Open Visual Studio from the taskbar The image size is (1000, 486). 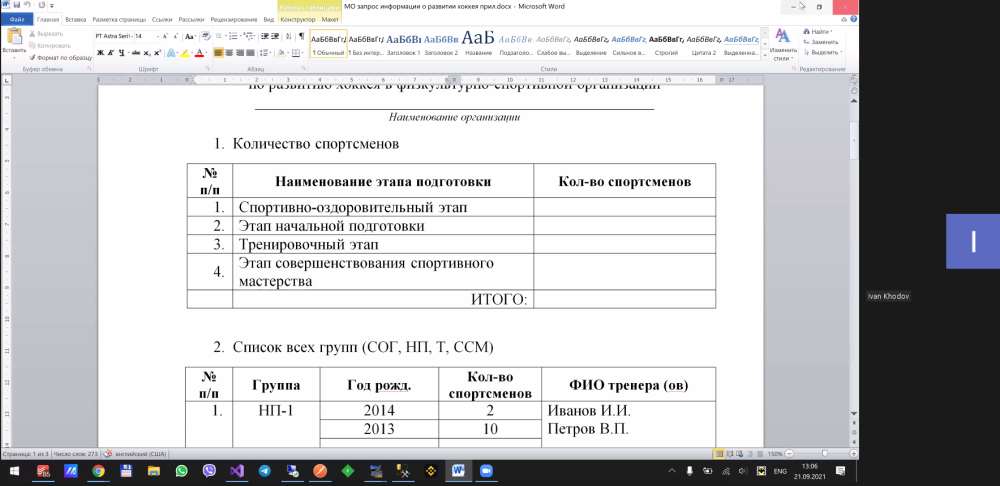click(x=237, y=471)
